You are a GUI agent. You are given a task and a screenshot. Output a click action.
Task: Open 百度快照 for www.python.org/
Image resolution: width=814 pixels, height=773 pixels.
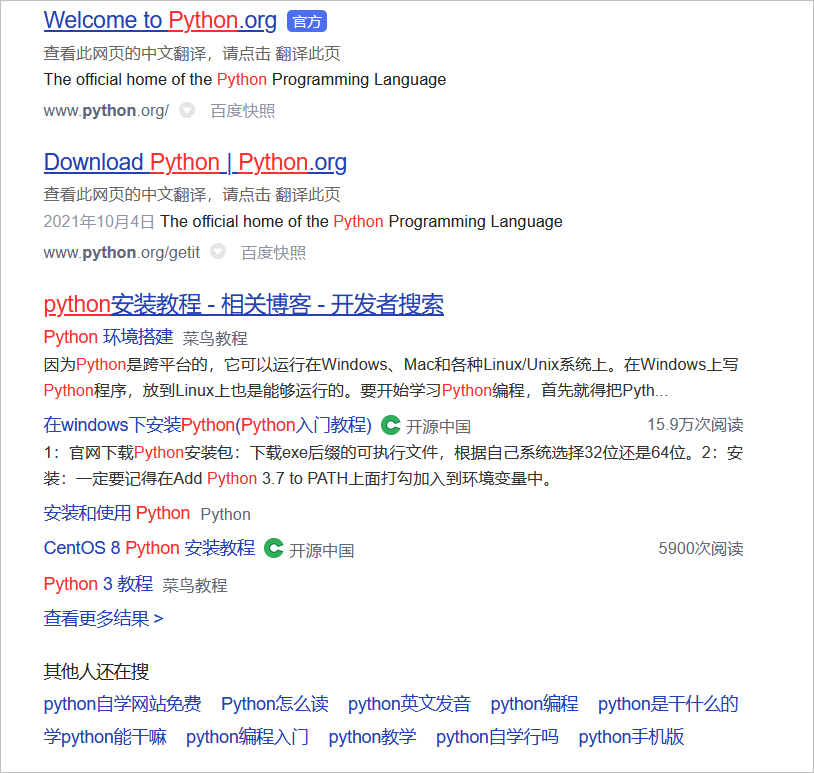(242, 111)
